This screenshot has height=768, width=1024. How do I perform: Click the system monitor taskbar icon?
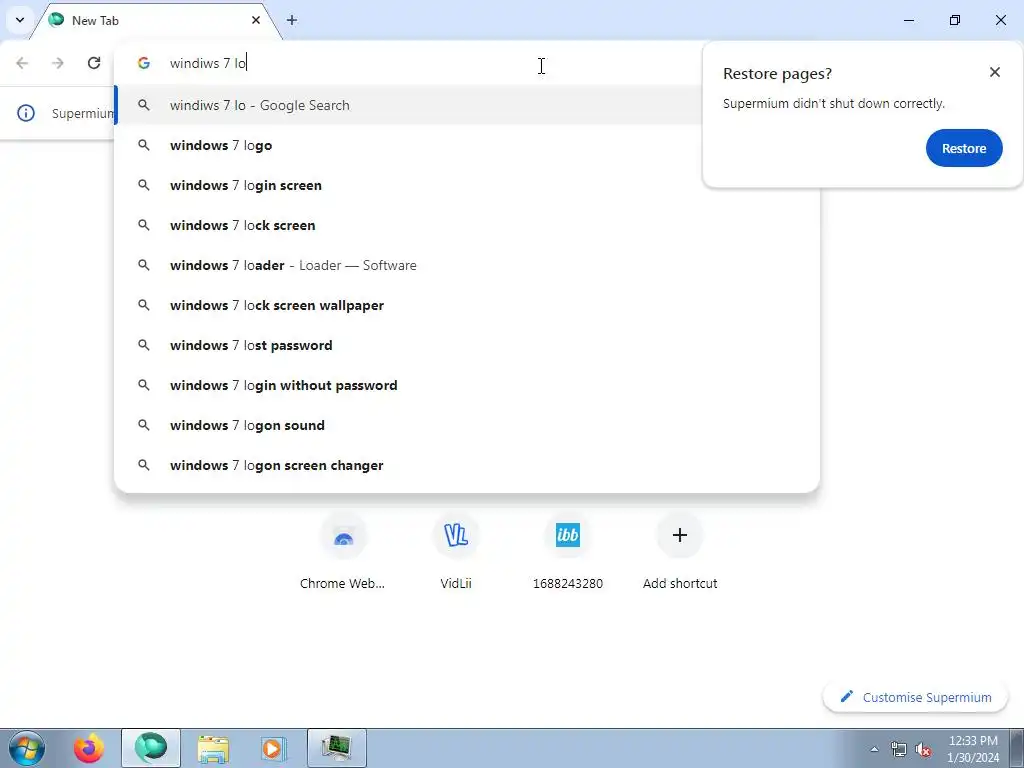point(336,748)
